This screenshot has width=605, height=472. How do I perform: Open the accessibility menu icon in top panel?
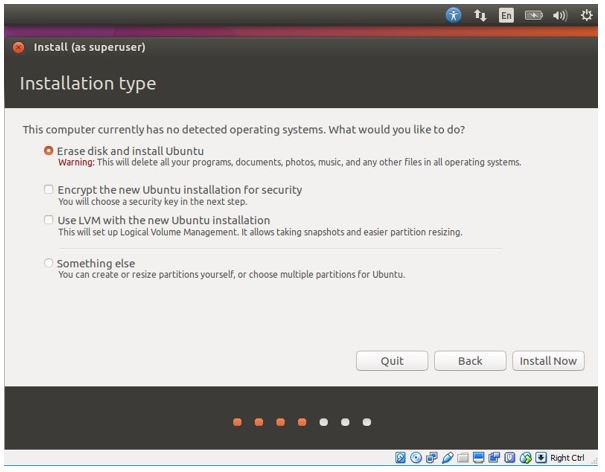tap(453, 15)
